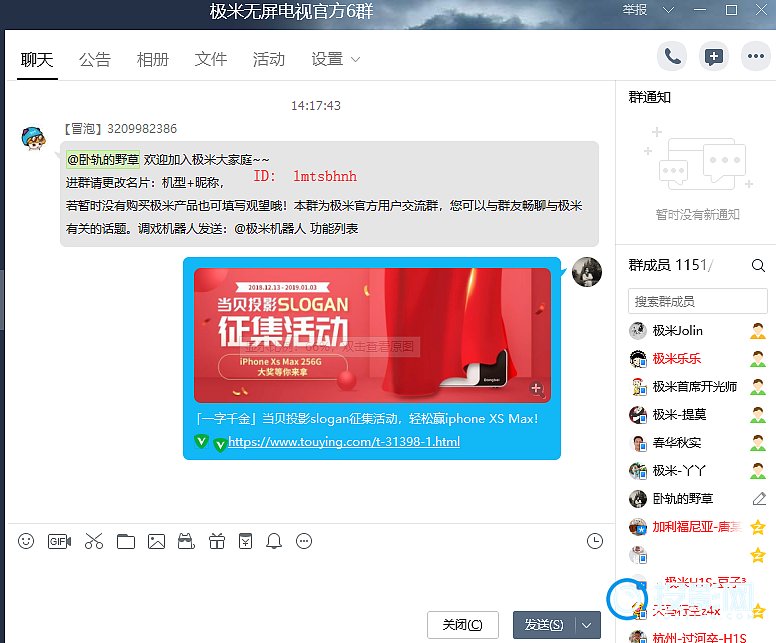Start a group voice call
The width and height of the screenshot is (776, 643).
pyautogui.click(x=672, y=57)
